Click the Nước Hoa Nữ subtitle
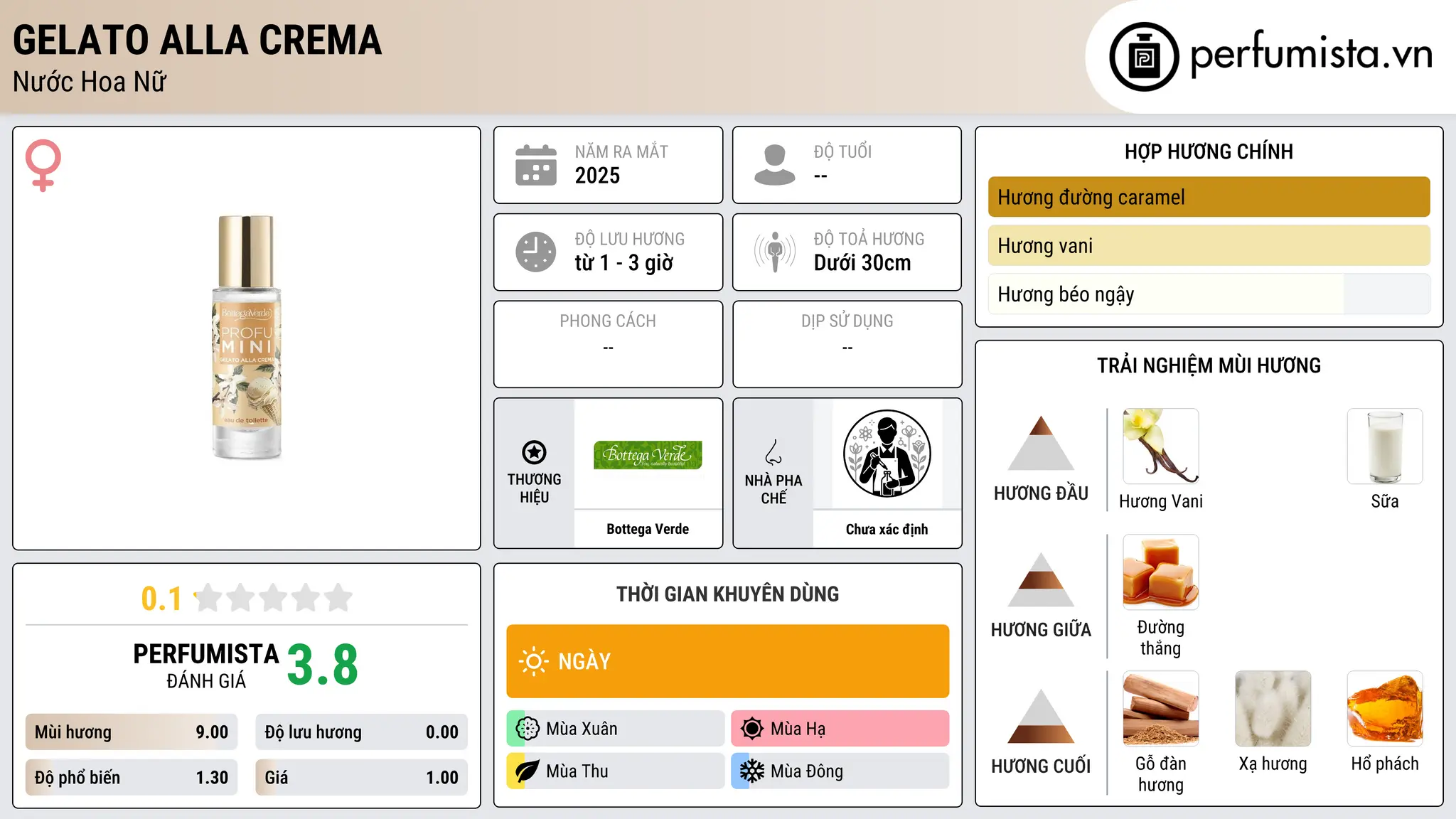The image size is (1456, 819). 90,82
